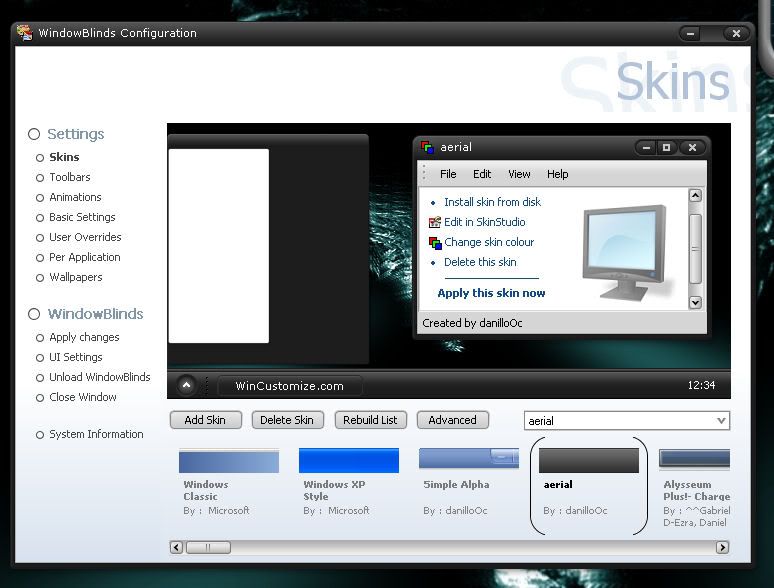Click the preview vertical scrollbar thumb
This screenshot has height=588, width=774.
(695, 249)
